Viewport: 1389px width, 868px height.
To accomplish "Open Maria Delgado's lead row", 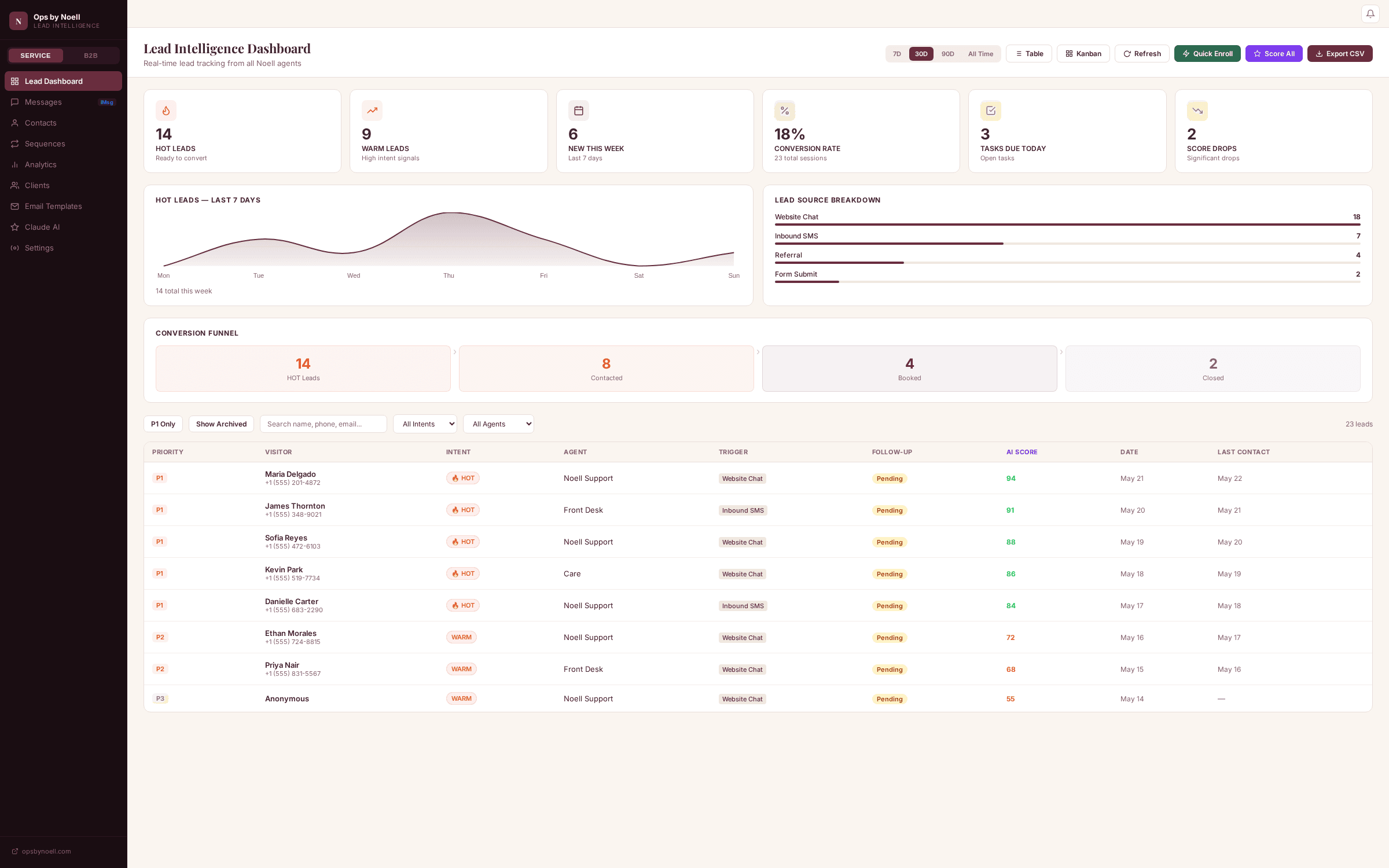I will click(x=758, y=478).
